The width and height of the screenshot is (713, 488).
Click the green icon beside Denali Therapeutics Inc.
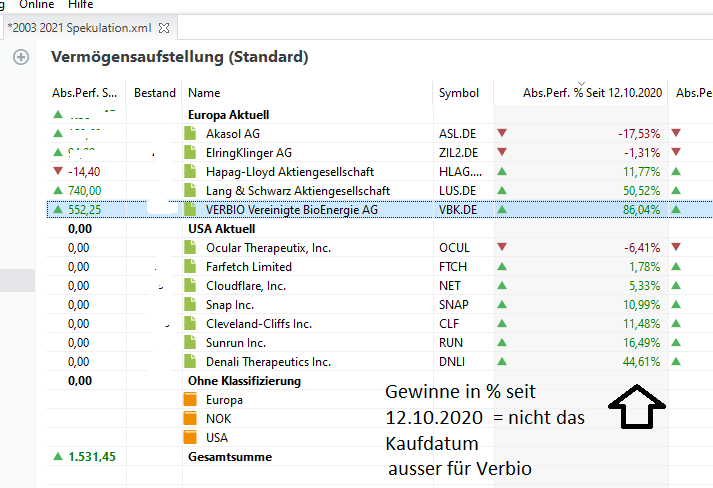pos(192,362)
